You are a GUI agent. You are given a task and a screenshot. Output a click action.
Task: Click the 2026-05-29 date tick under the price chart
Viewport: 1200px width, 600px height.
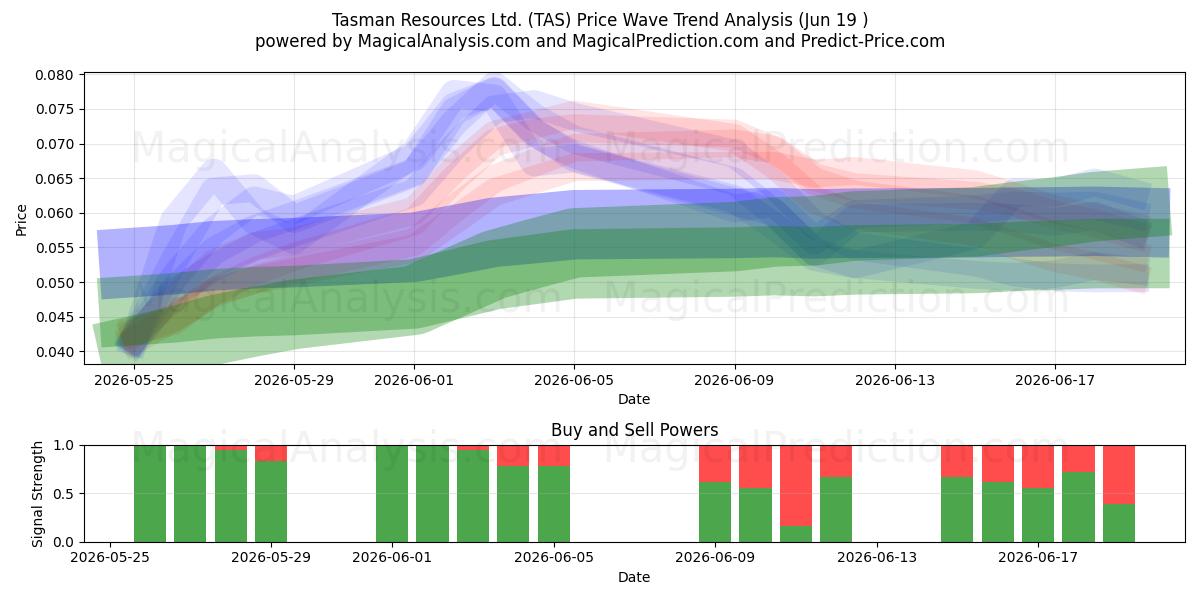pyautogui.click(x=294, y=380)
